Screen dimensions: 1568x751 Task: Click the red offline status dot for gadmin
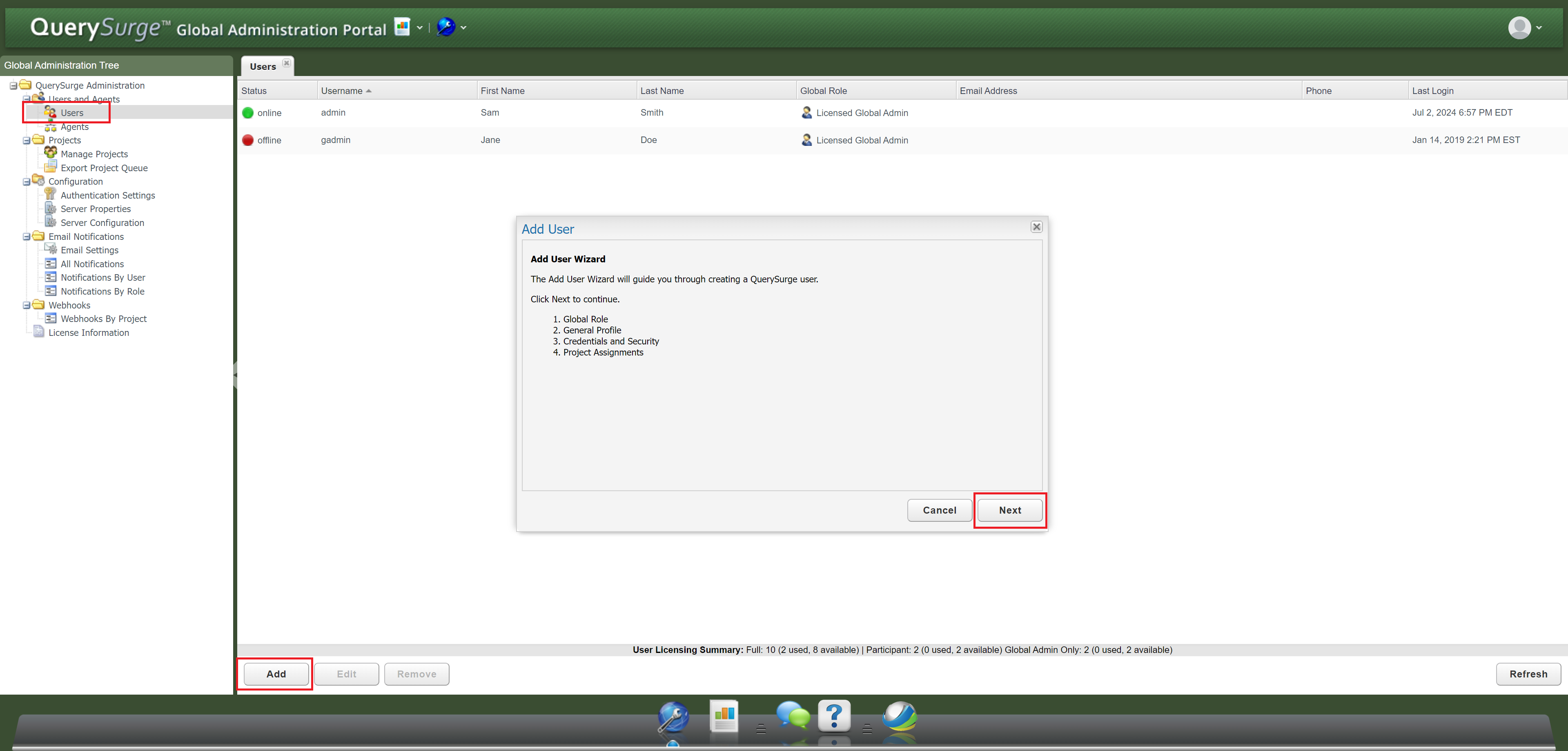[x=248, y=140]
